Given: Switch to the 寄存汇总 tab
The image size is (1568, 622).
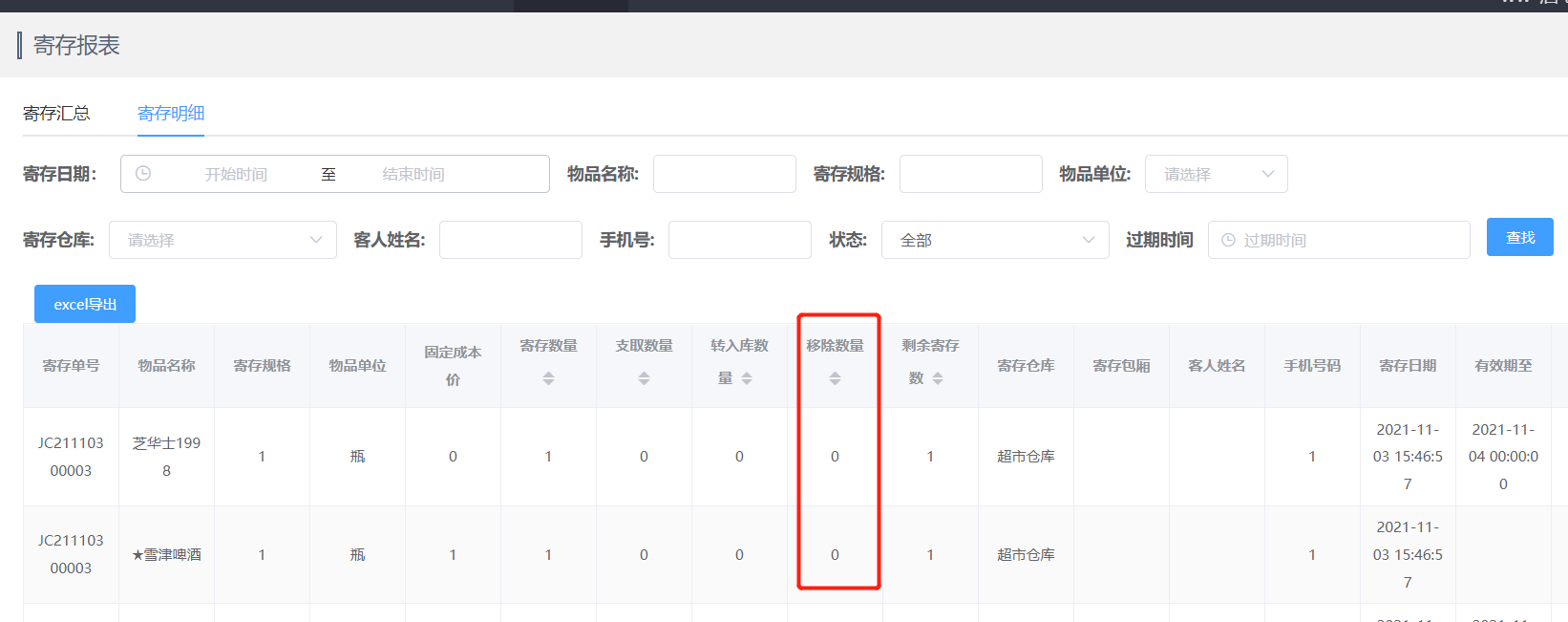Looking at the screenshot, I should tap(56, 114).
